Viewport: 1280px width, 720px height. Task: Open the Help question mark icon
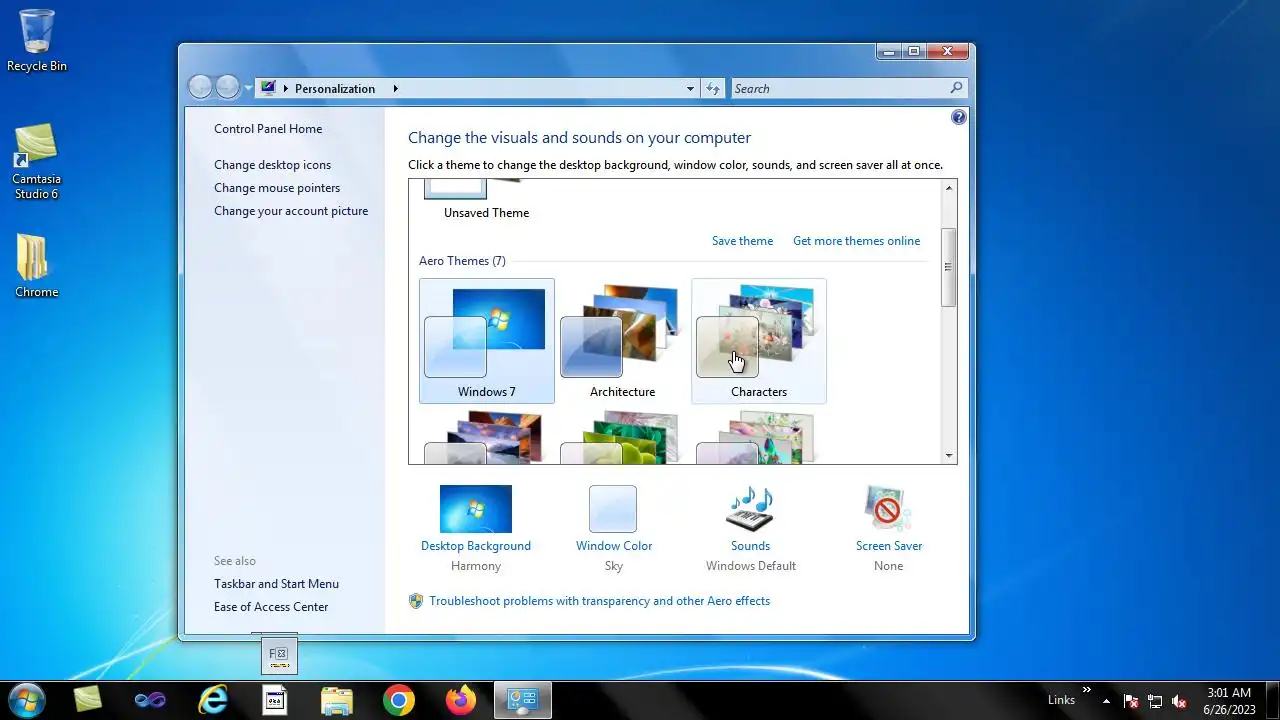(959, 117)
